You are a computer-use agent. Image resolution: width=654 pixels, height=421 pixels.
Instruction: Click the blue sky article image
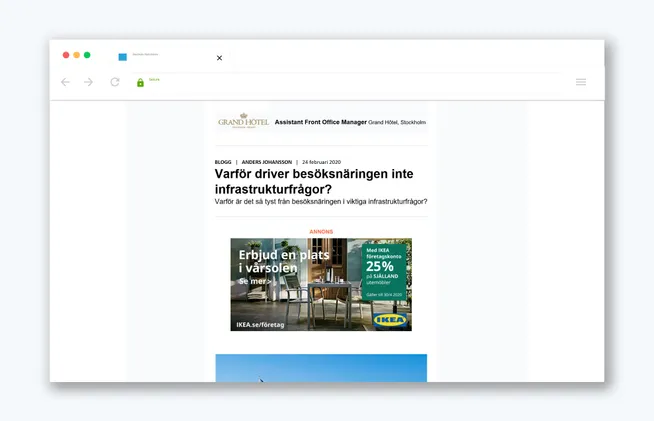point(321,368)
